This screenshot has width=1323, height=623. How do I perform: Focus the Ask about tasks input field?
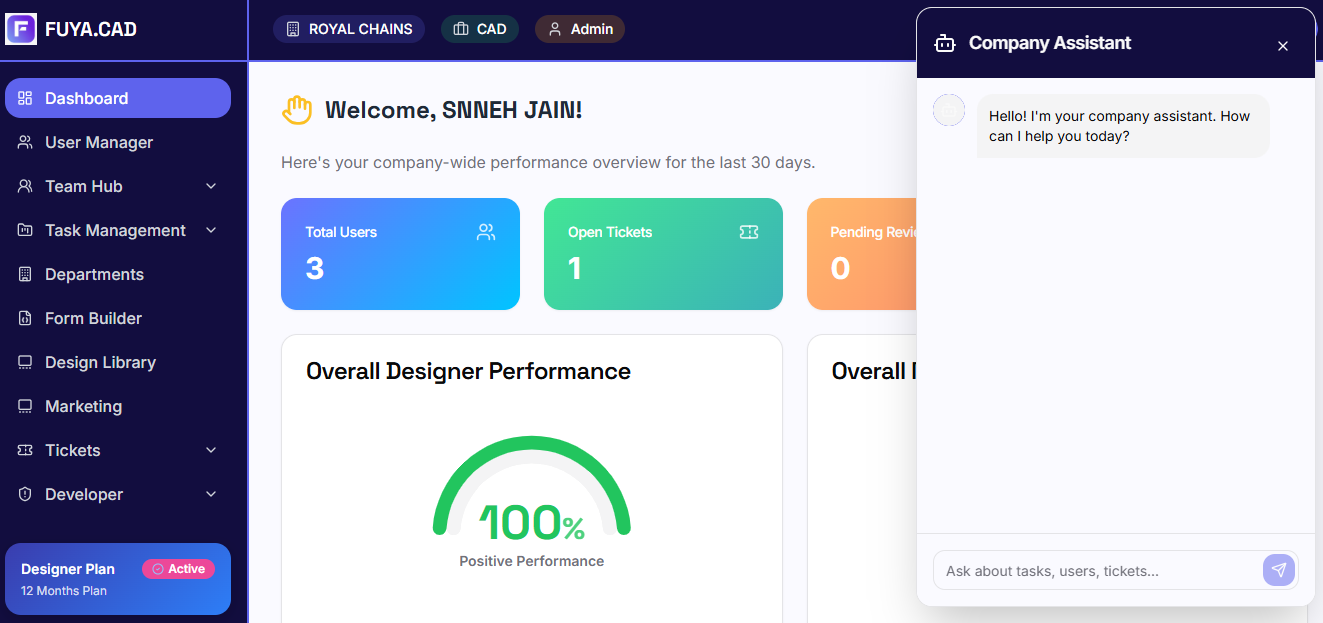point(1097,571)
